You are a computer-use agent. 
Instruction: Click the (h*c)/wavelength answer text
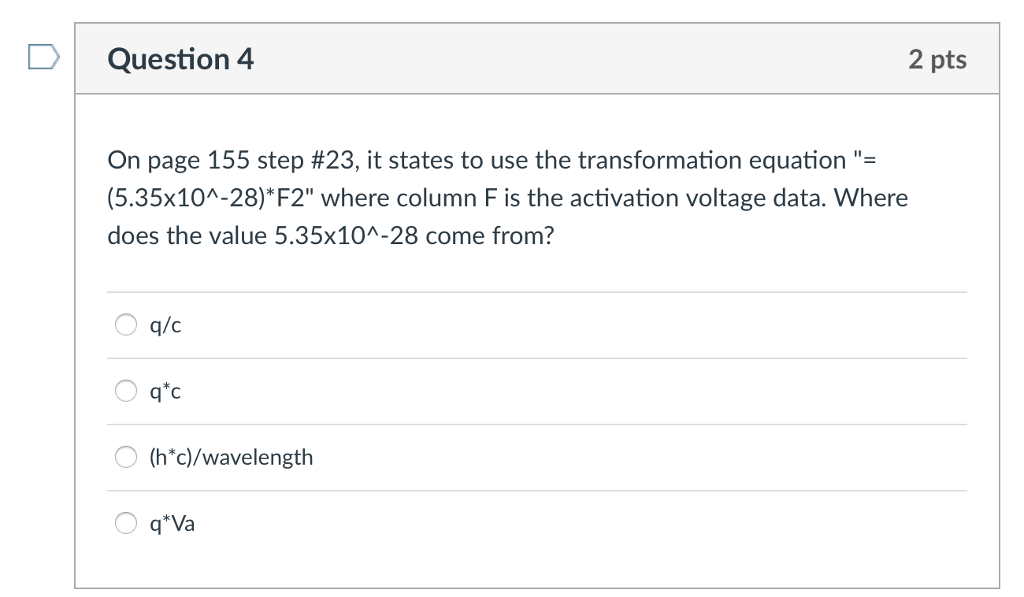click(x=231, y=457)
